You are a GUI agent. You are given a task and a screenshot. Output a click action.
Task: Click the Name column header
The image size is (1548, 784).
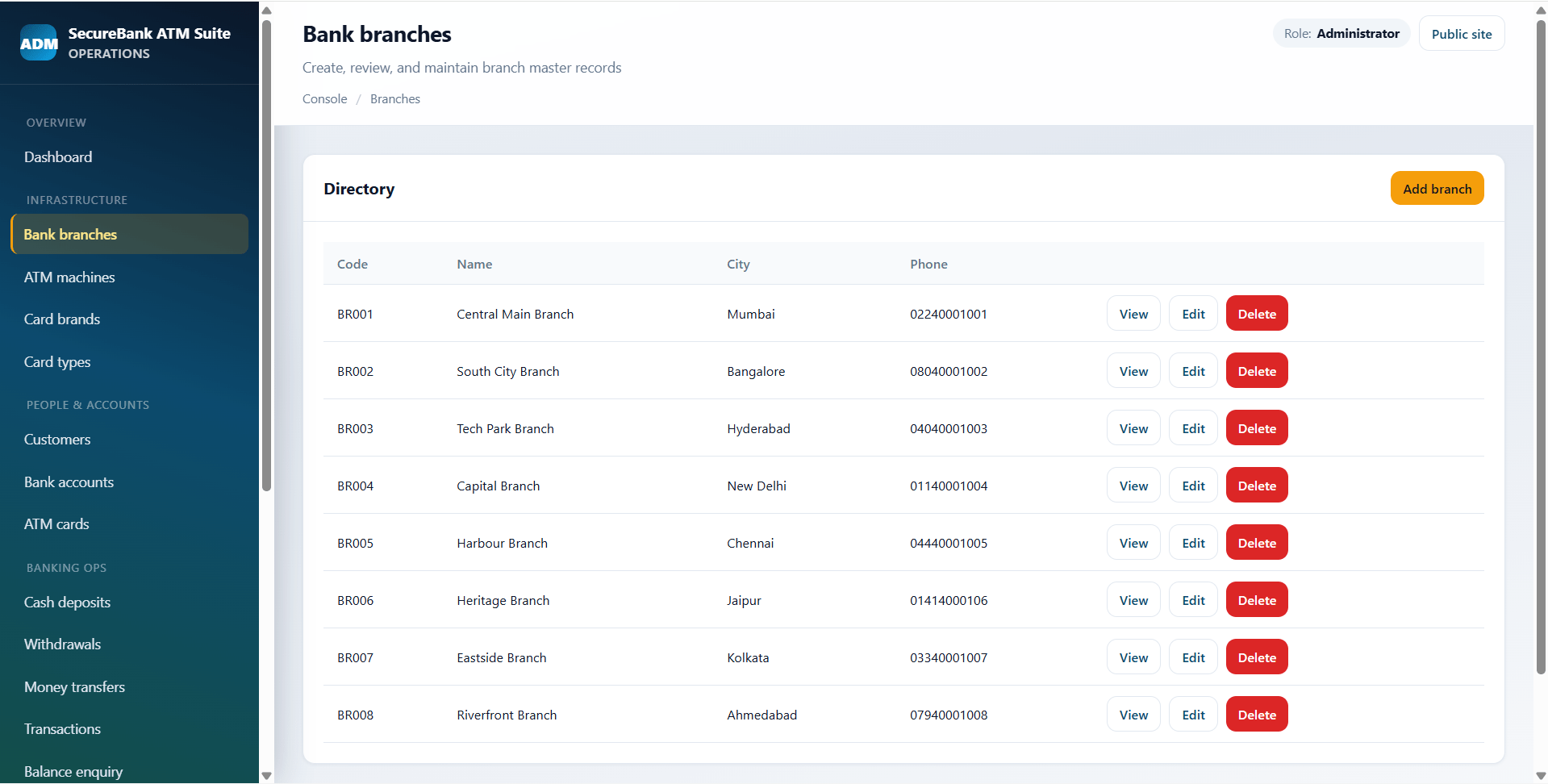(x=474, y=264)
